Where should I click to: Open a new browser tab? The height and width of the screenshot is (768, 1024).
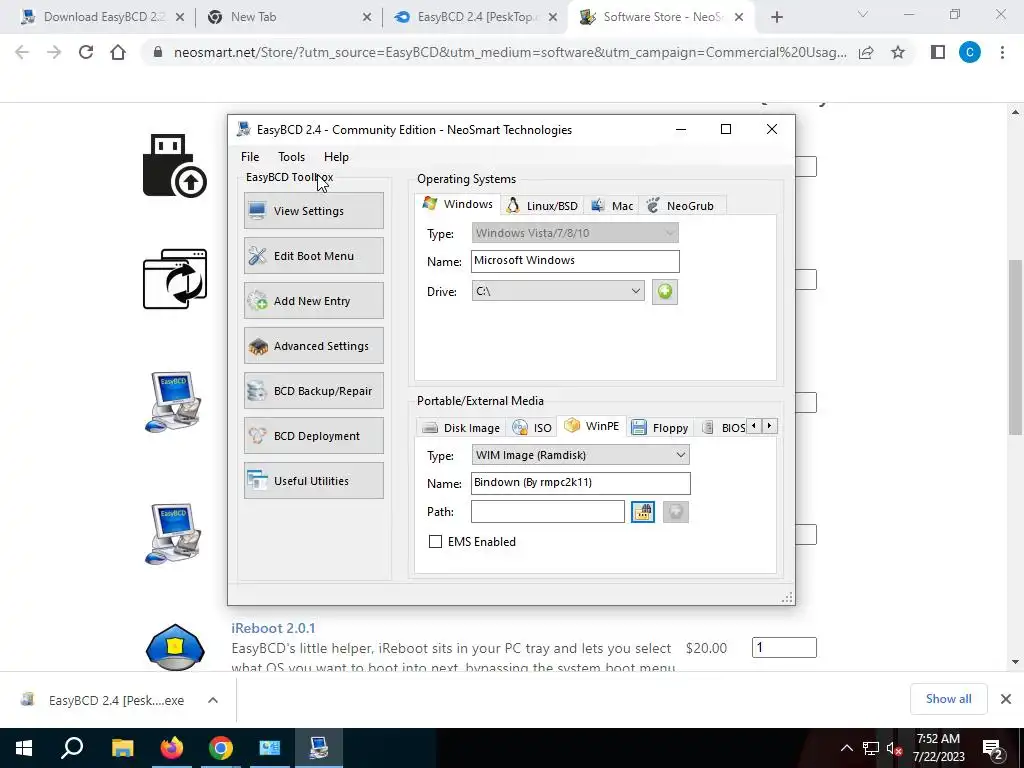click(x=776, y=17)
